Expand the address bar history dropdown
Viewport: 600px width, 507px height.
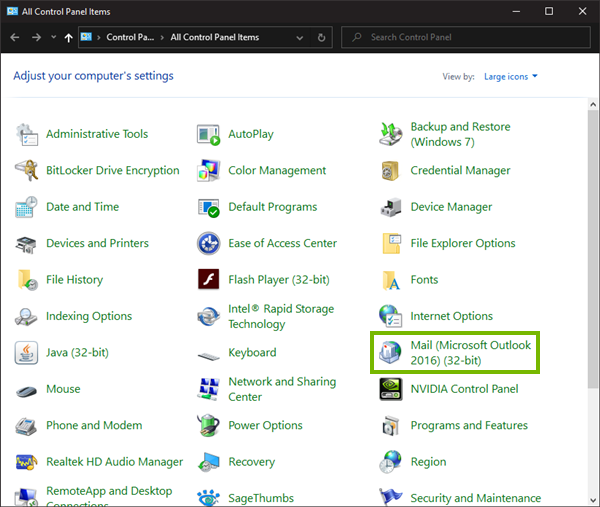click(x=300, y=37)
